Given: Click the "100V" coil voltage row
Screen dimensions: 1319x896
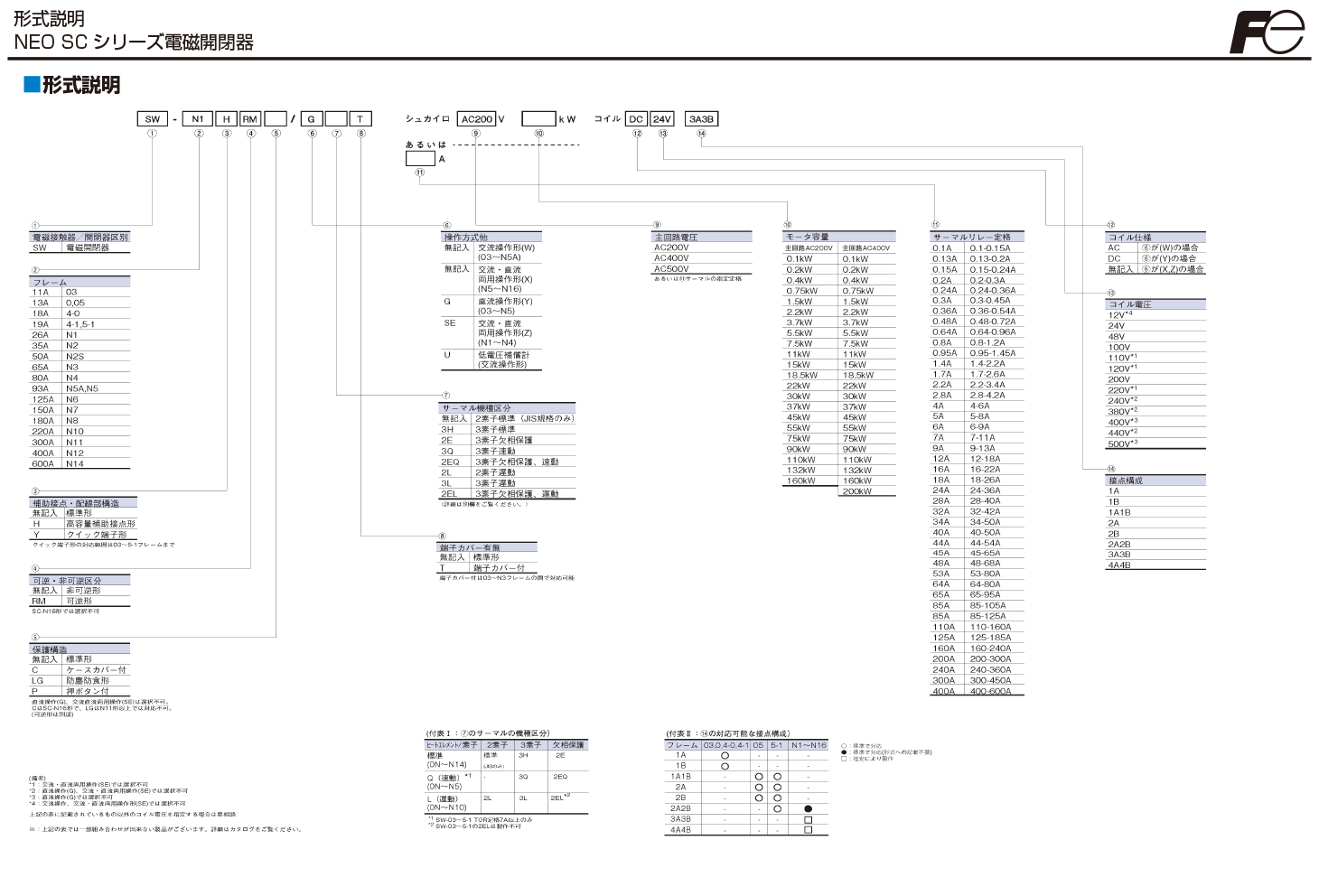Looking at the screenshot, I should click(1156, 347).
